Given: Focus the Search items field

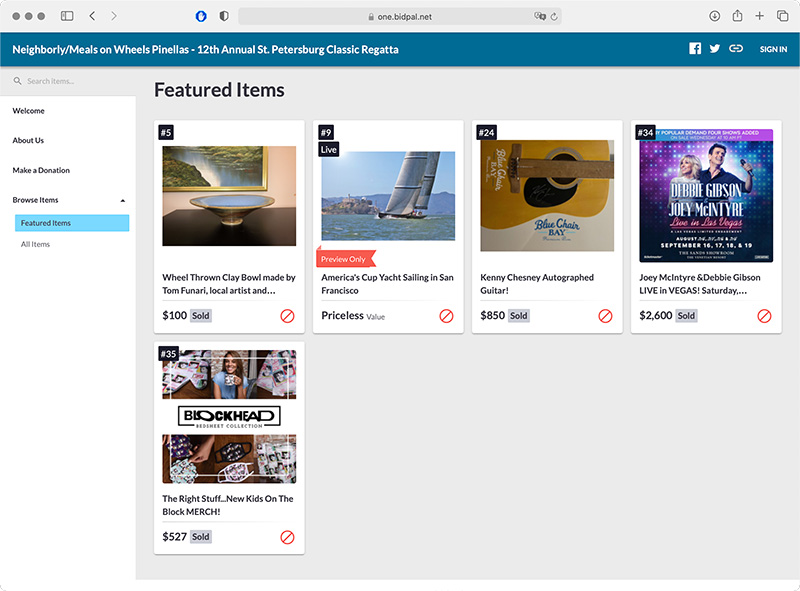Looking at the screenshot, I should pyautogui.click(x=68, y=81).
